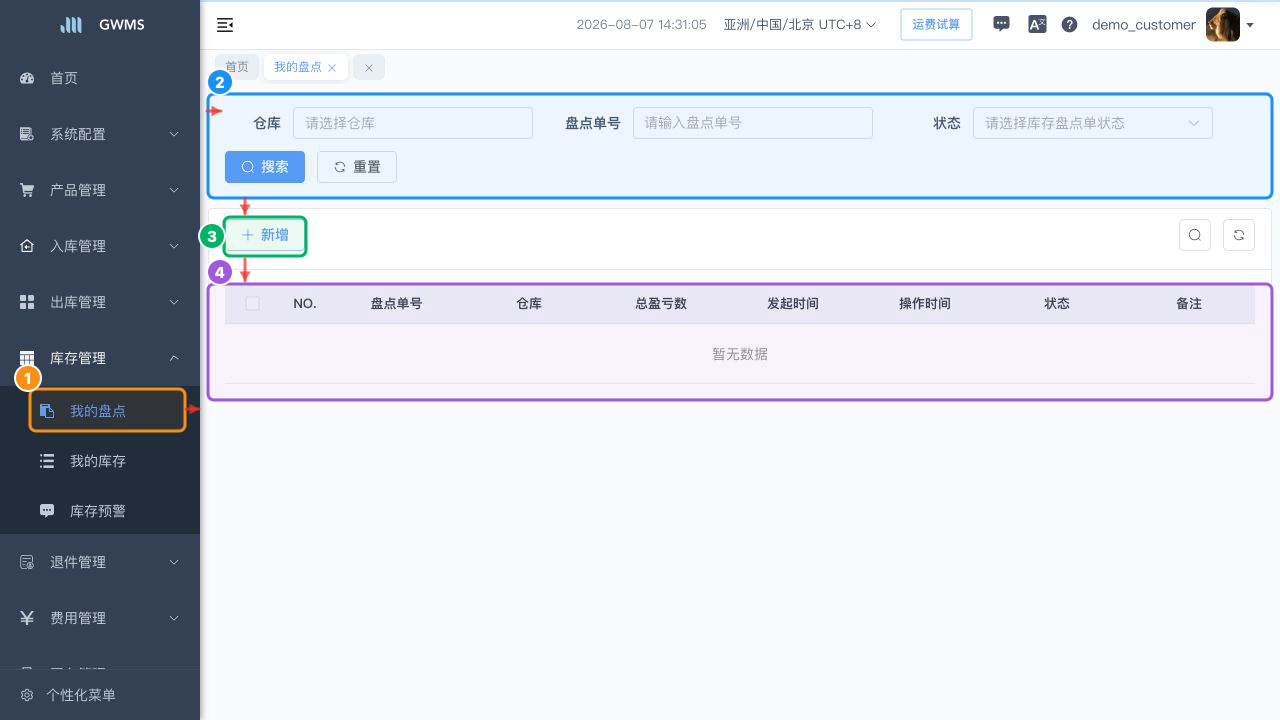
Task: Click the 仓库 column header in table
Action: coord(529,303)
